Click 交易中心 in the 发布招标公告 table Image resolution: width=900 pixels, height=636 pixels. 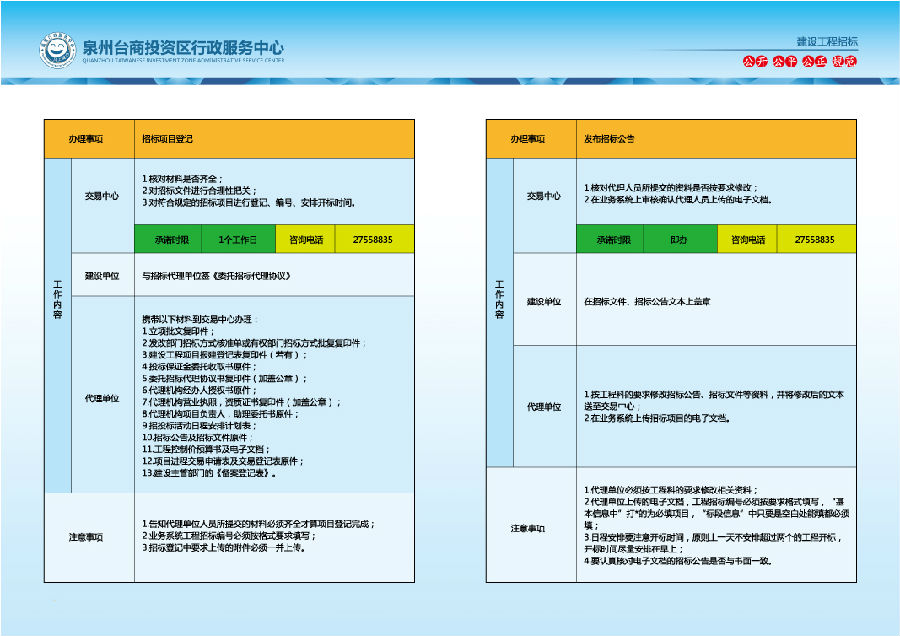point(544,196)
